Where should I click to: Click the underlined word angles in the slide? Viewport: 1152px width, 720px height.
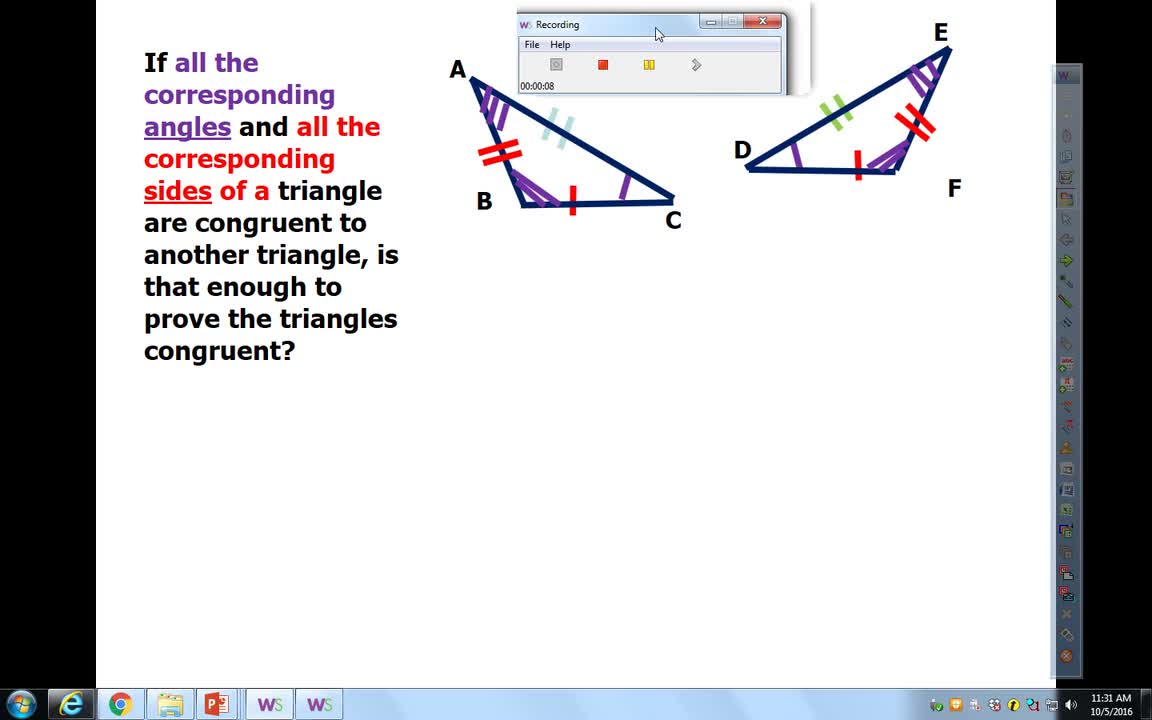186,127
